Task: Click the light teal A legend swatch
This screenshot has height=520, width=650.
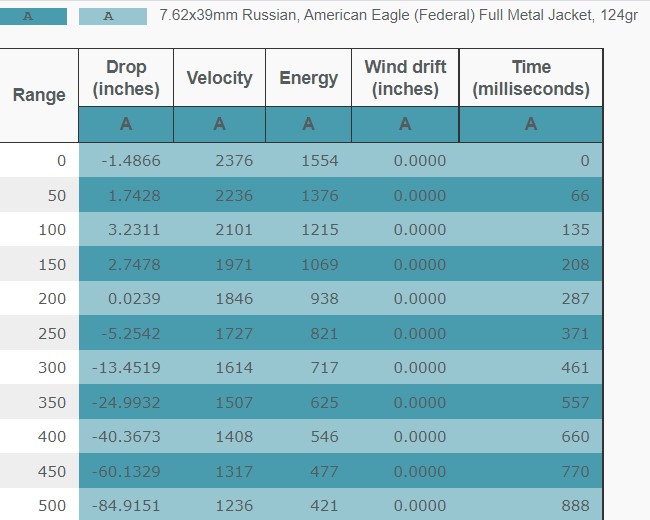Action: 113,17
